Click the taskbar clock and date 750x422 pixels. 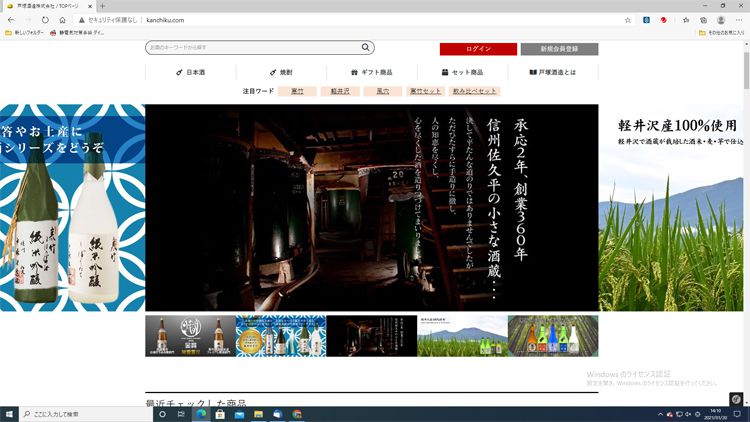coord(716,414)
